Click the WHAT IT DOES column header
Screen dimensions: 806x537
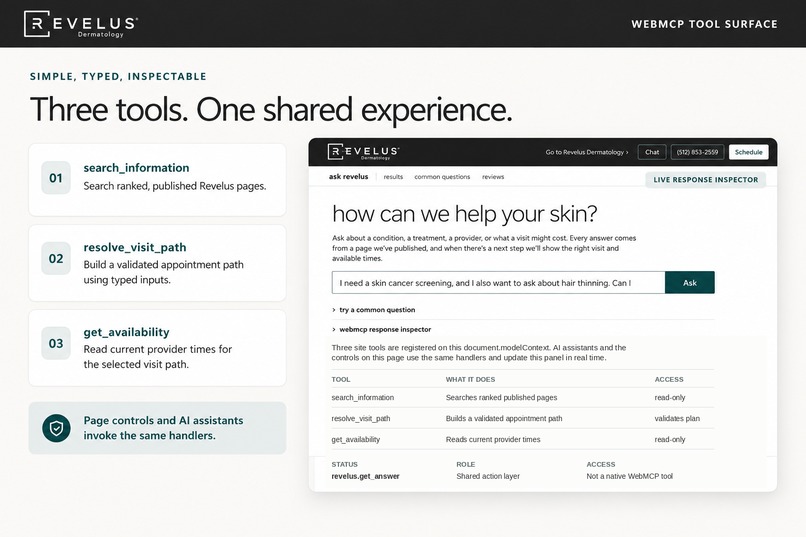470,379
